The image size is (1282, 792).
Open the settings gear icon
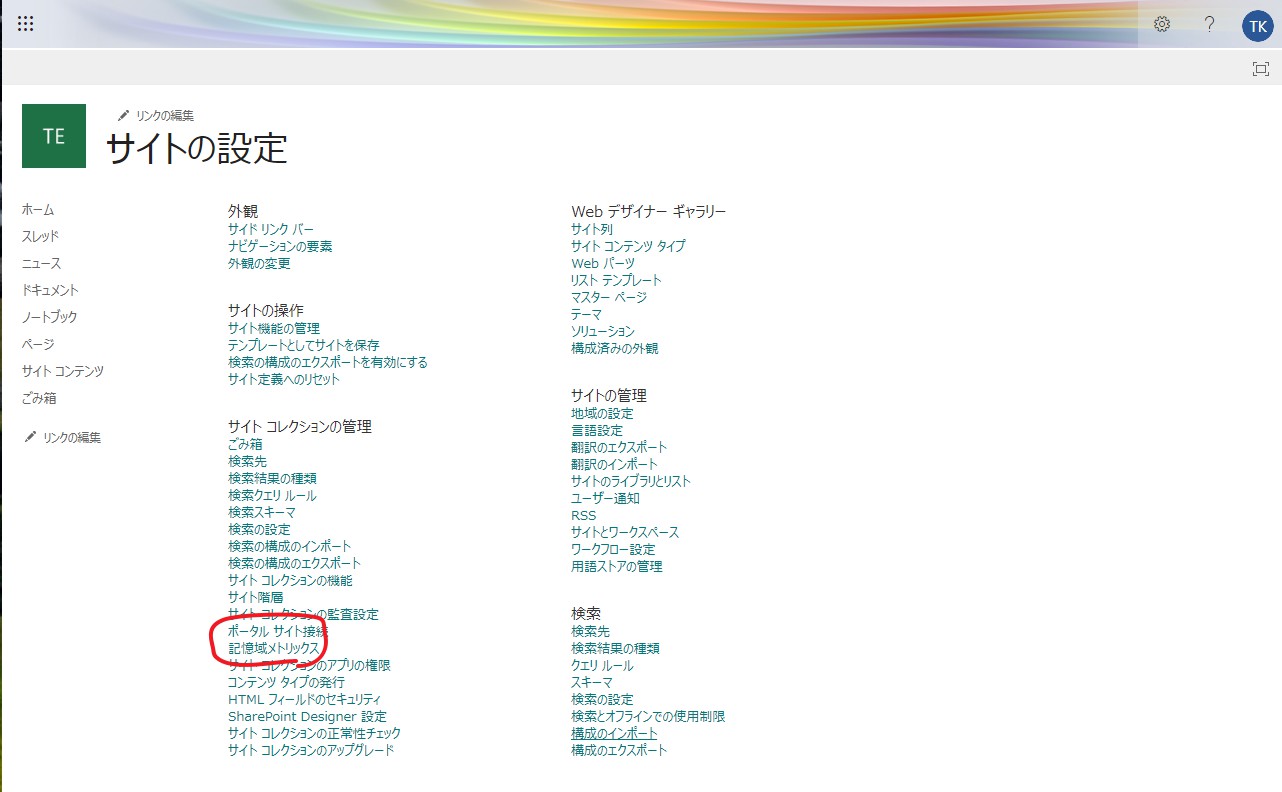coord(1162,24)
